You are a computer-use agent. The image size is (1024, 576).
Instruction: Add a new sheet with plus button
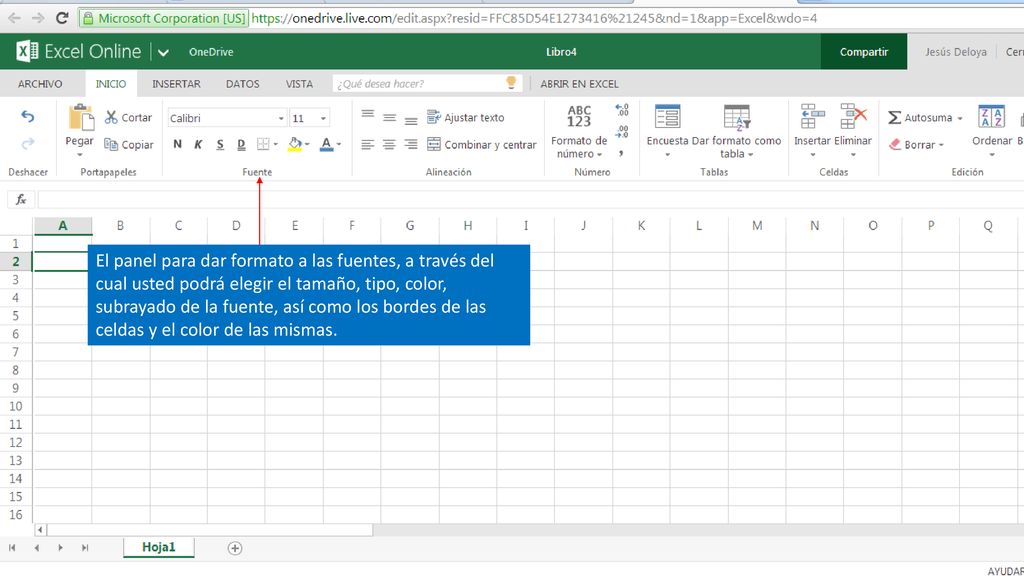(235, 549)
